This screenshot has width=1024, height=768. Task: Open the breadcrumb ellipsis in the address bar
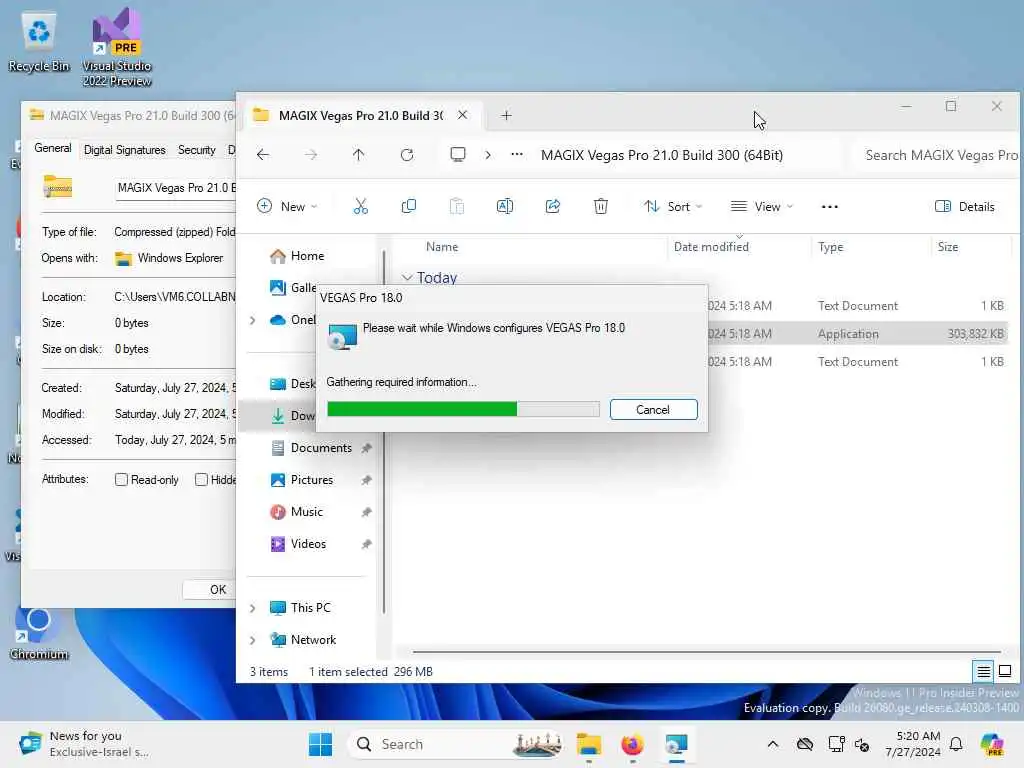click(517, 155)
